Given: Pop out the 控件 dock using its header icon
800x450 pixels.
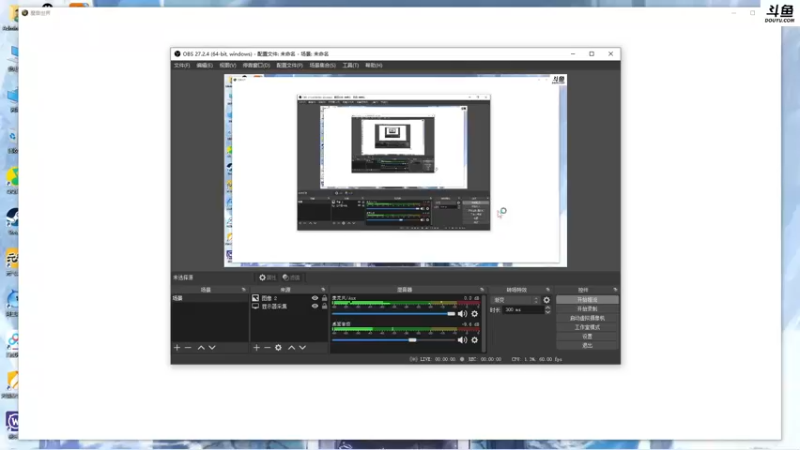Looking at the screenshot, I should [x=615, y=290].
